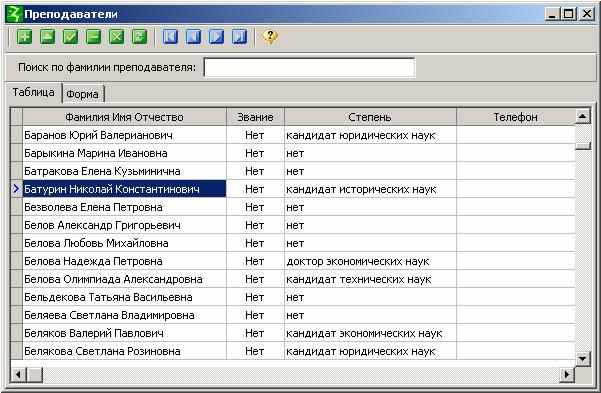The image size is (601, 393).
Task: Click the green checkmark save icon
Action: tap(71, 37)
